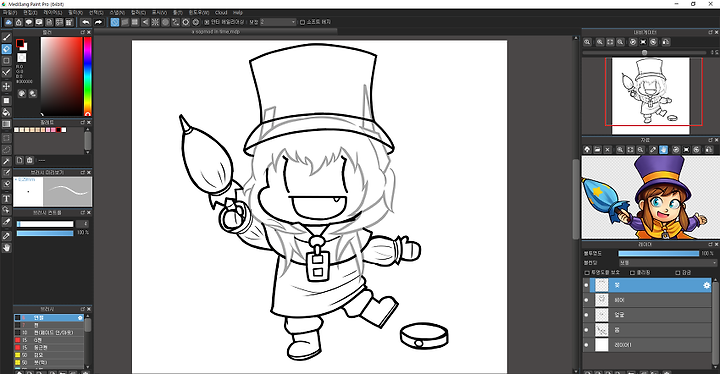This screenshot has height=374, width=720.
Task: Click brush list scroll down arrow
Action: [x=87, y=366]
